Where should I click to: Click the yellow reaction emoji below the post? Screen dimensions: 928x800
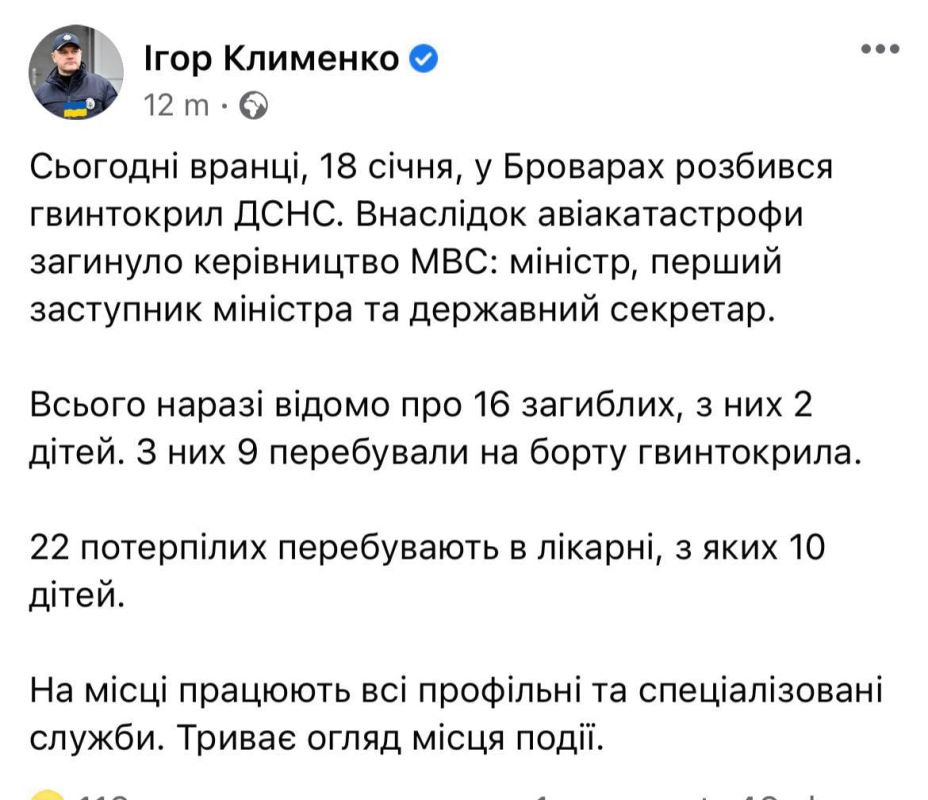(47, 795)
